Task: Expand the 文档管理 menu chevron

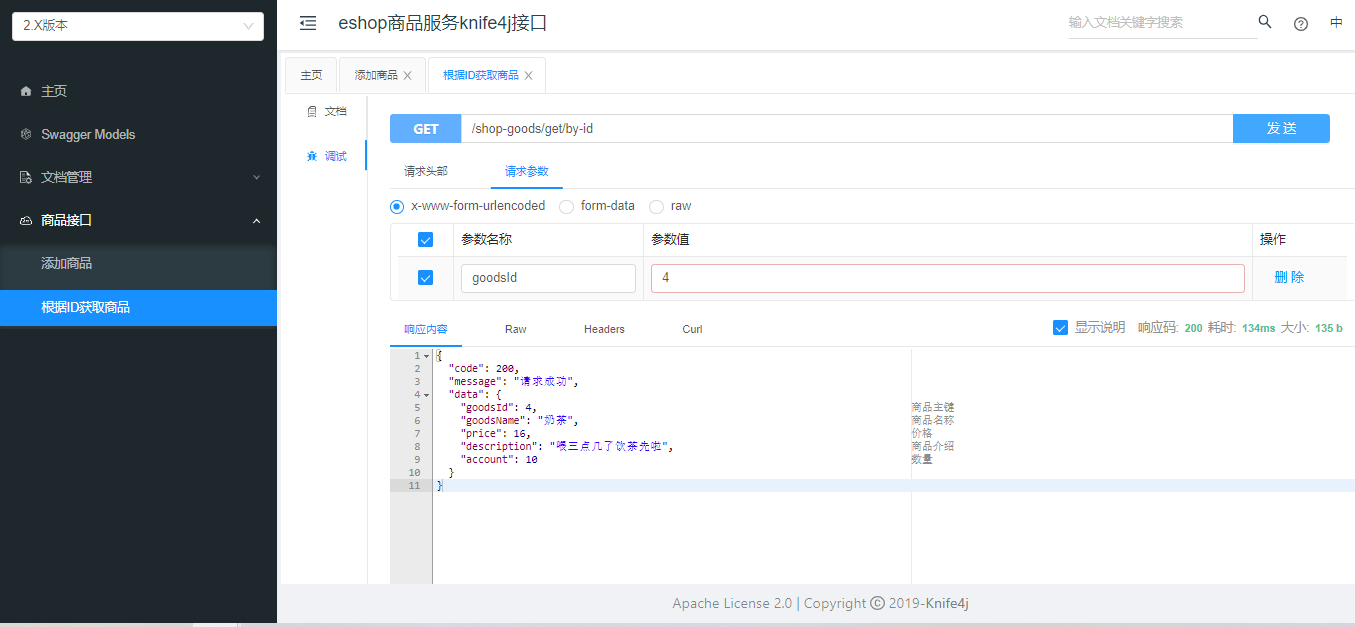Action: (256, 177)
